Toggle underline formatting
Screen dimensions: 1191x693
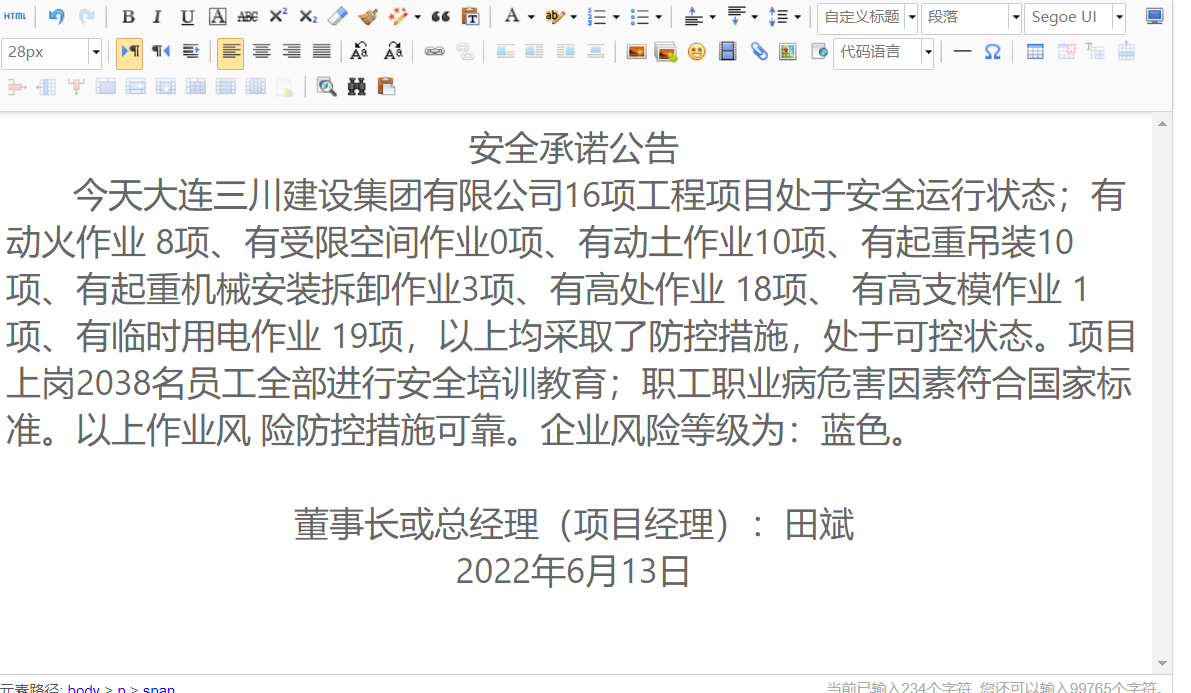click(187, 16)
